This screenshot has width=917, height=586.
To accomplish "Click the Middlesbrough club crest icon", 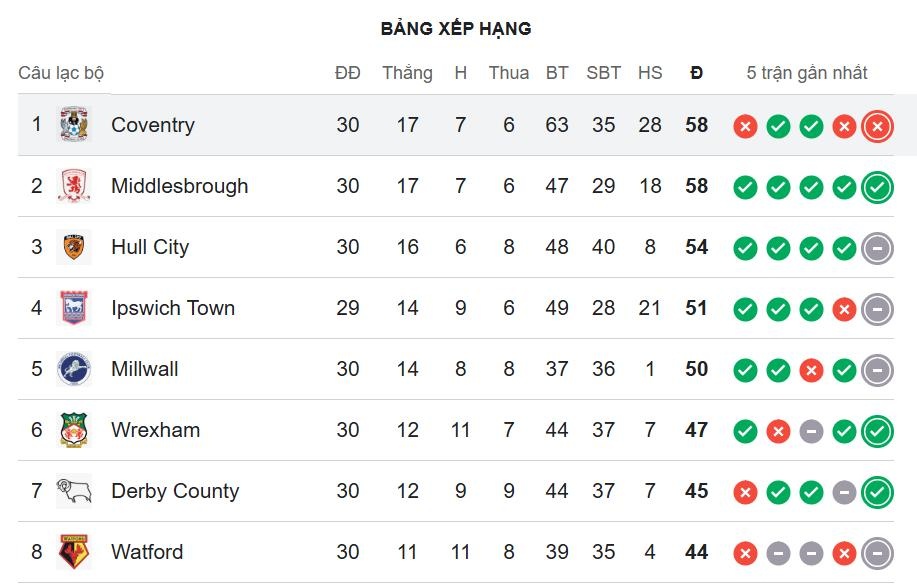I will [x=74, y=186].
